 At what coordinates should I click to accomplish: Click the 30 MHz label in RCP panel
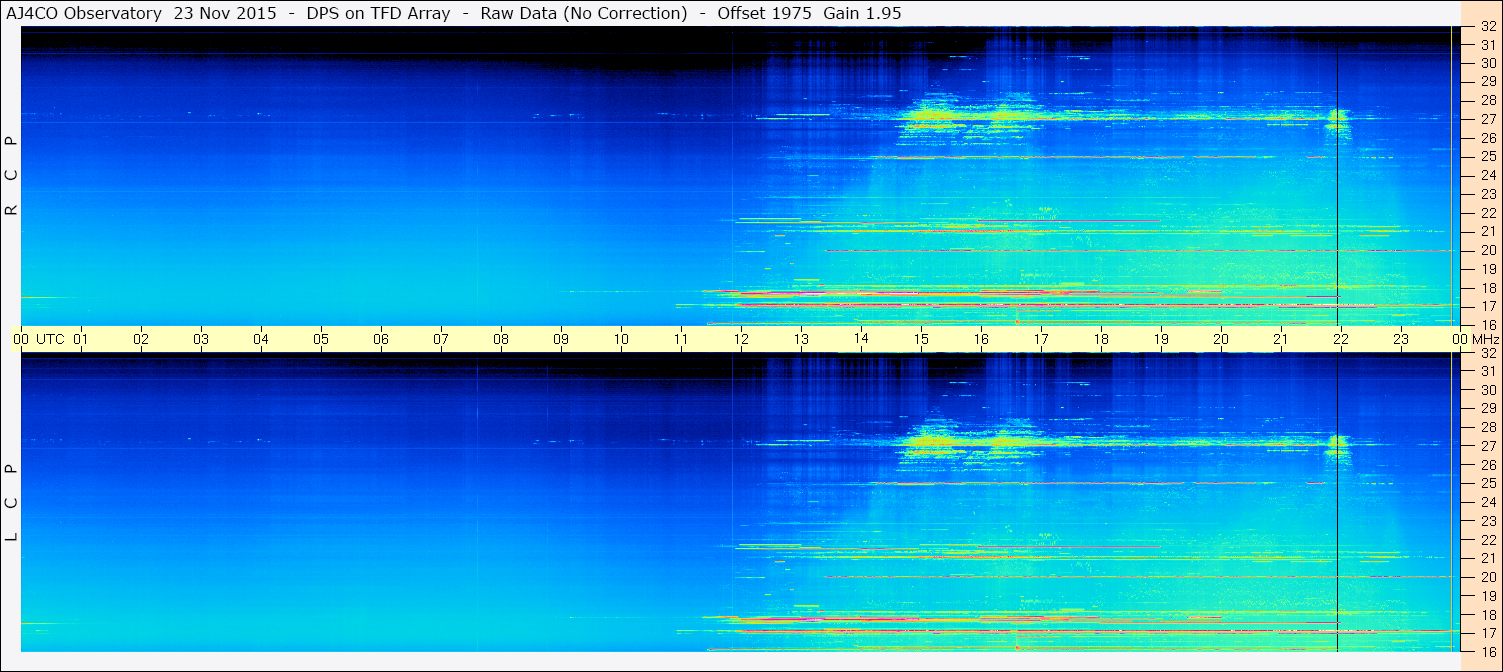1487,63
